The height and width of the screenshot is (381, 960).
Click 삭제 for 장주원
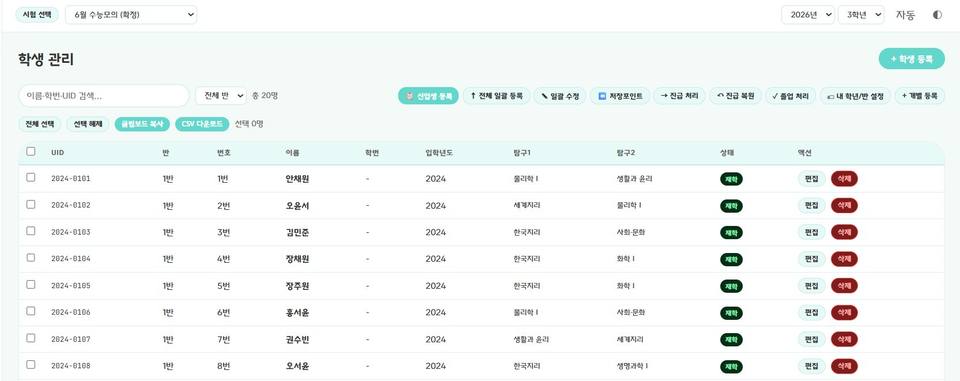(844, 286)
